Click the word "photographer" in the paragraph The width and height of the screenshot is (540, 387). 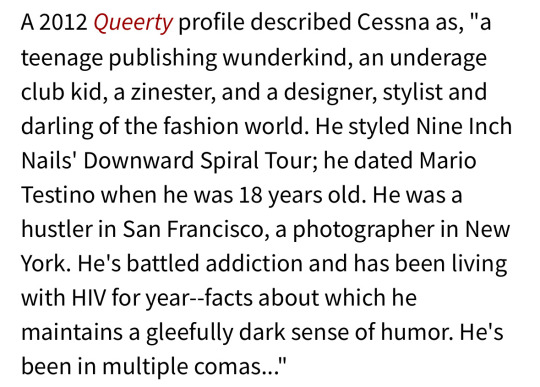point(363,230)
